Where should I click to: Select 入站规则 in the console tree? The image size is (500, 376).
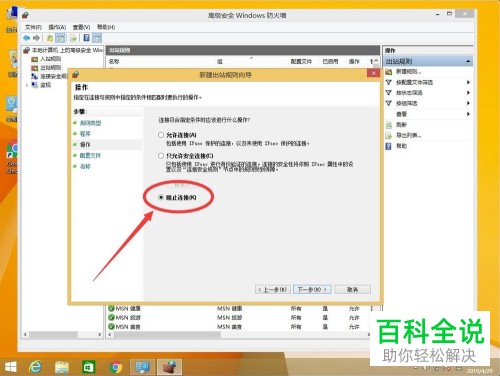(51, 59)
